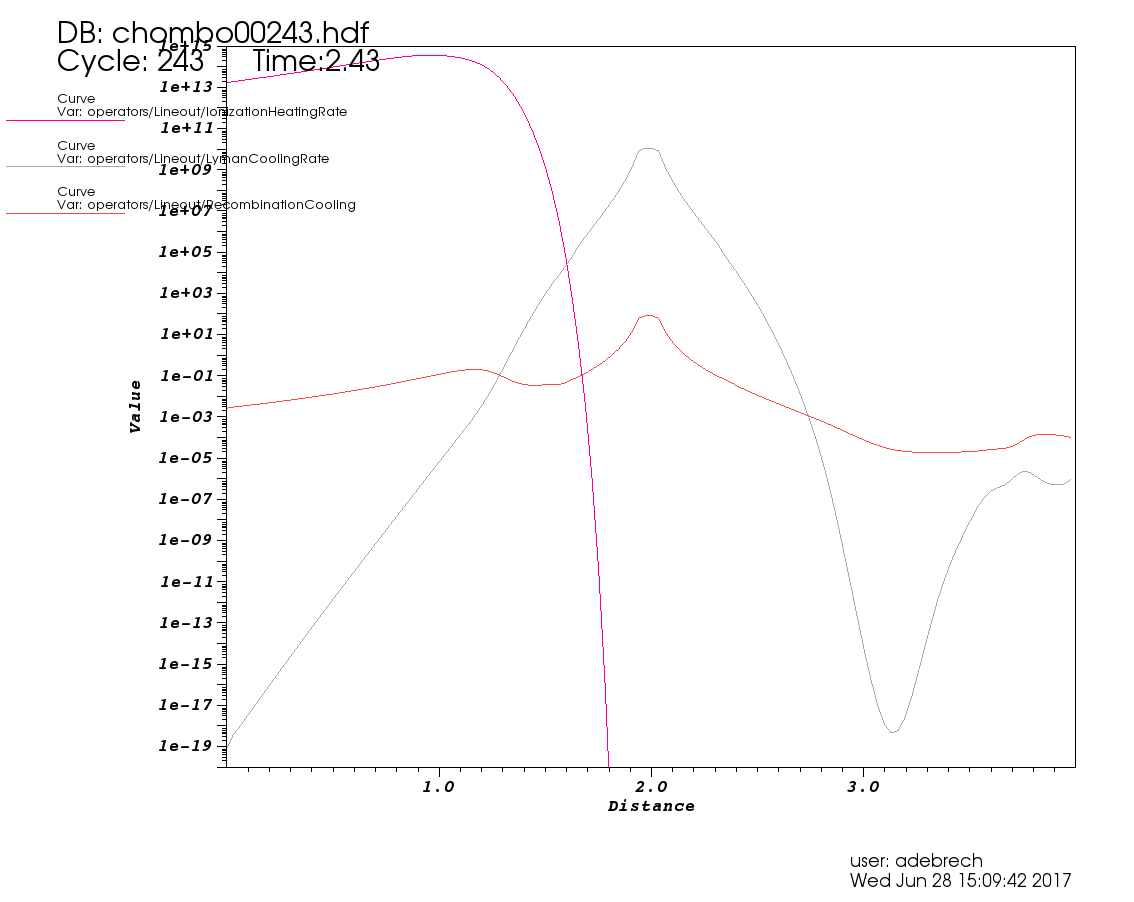Click the 2.0 tick label on Distance axis
This screenshot has height=902, width=1134.
(x=651, y=787)
